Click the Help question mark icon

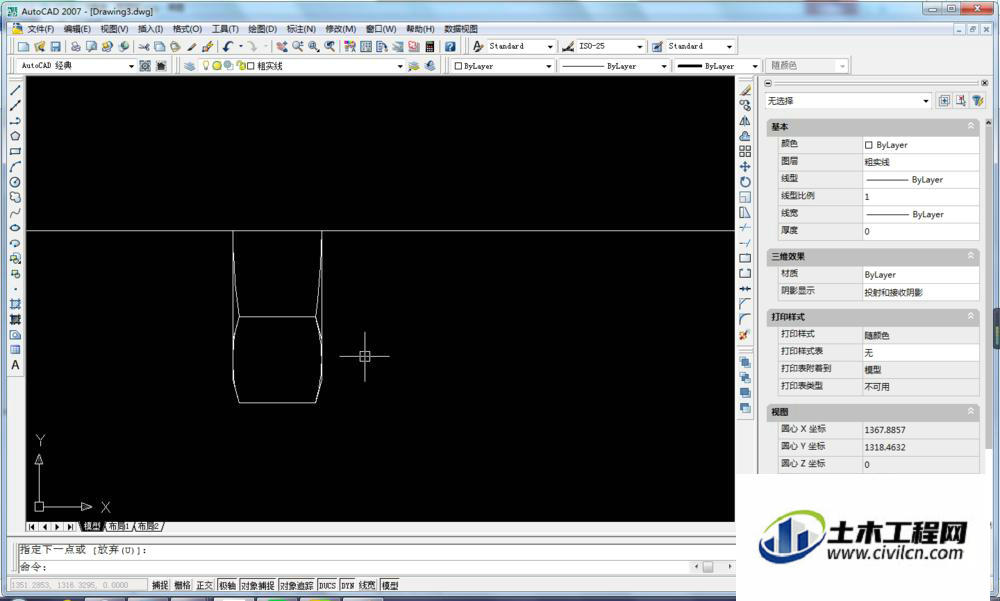(x=450, y=47)
